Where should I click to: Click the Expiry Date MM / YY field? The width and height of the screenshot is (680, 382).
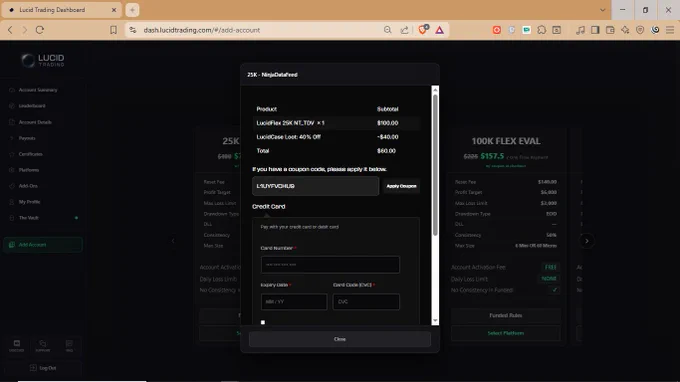(294, 302)
